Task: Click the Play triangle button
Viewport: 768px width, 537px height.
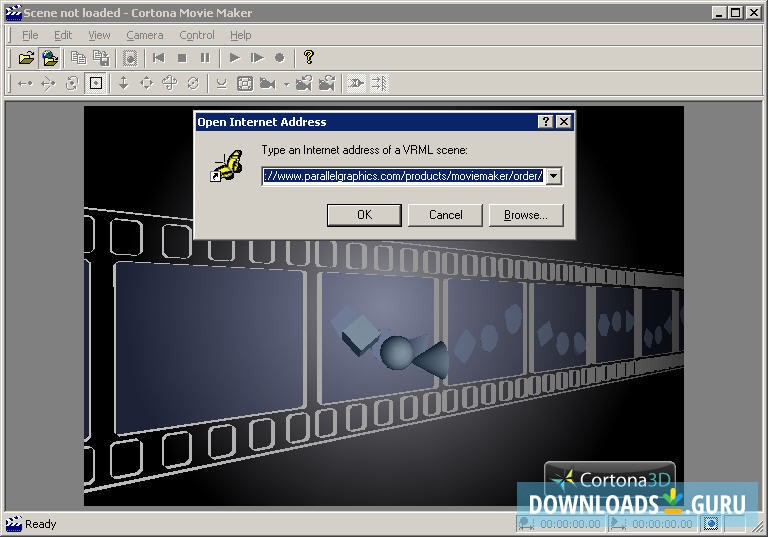Action: pyautogui.click(x=235, y=58)
